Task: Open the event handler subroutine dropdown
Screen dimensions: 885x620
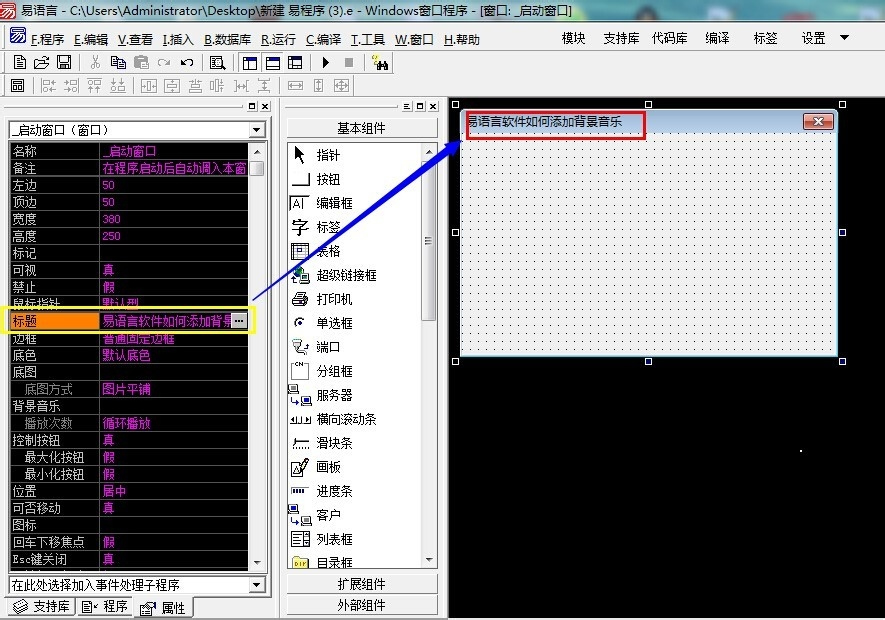Action: coord(257,585)
